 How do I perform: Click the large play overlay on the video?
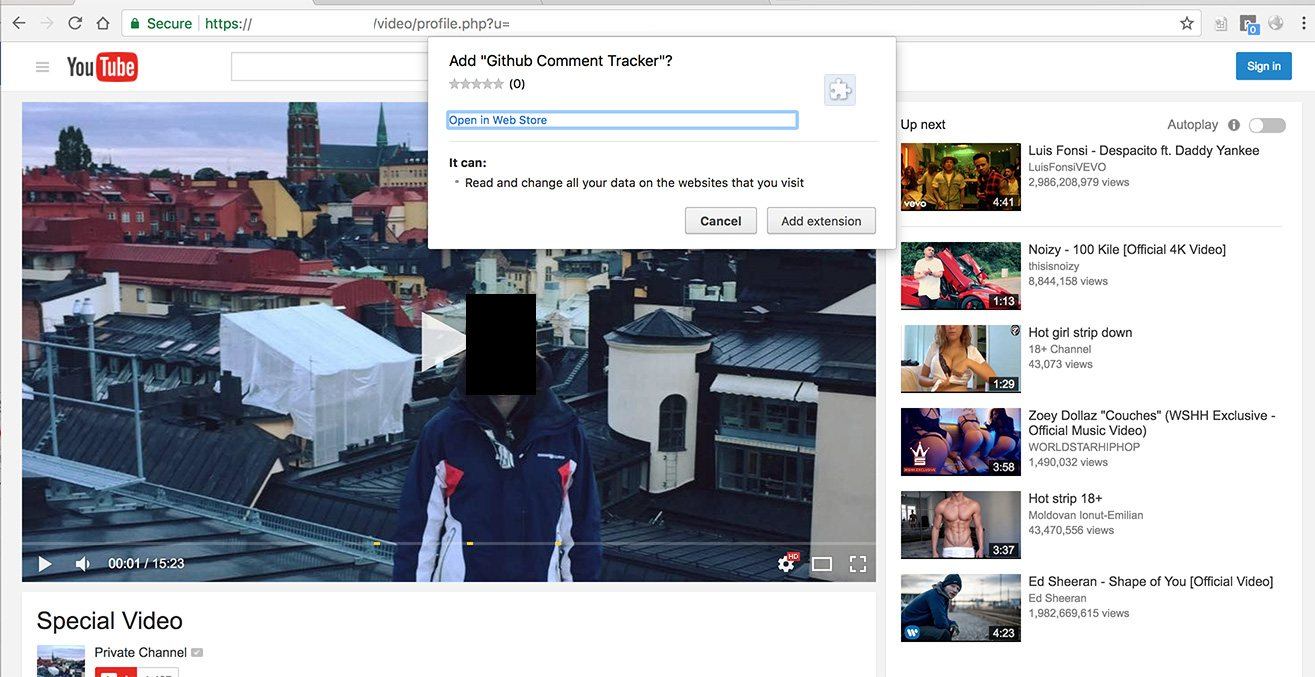pos(443,342)
